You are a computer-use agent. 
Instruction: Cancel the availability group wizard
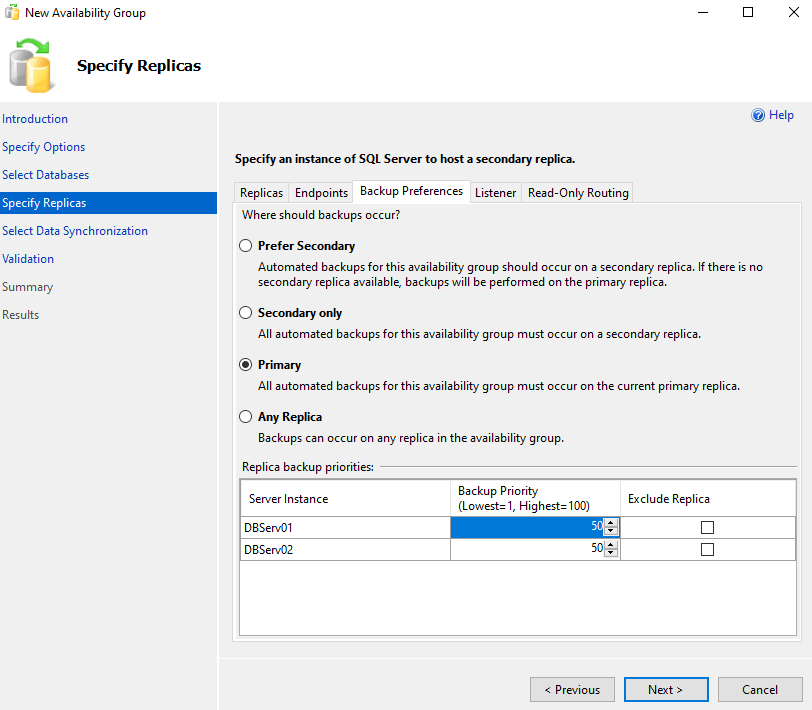(x=760, y=689)
